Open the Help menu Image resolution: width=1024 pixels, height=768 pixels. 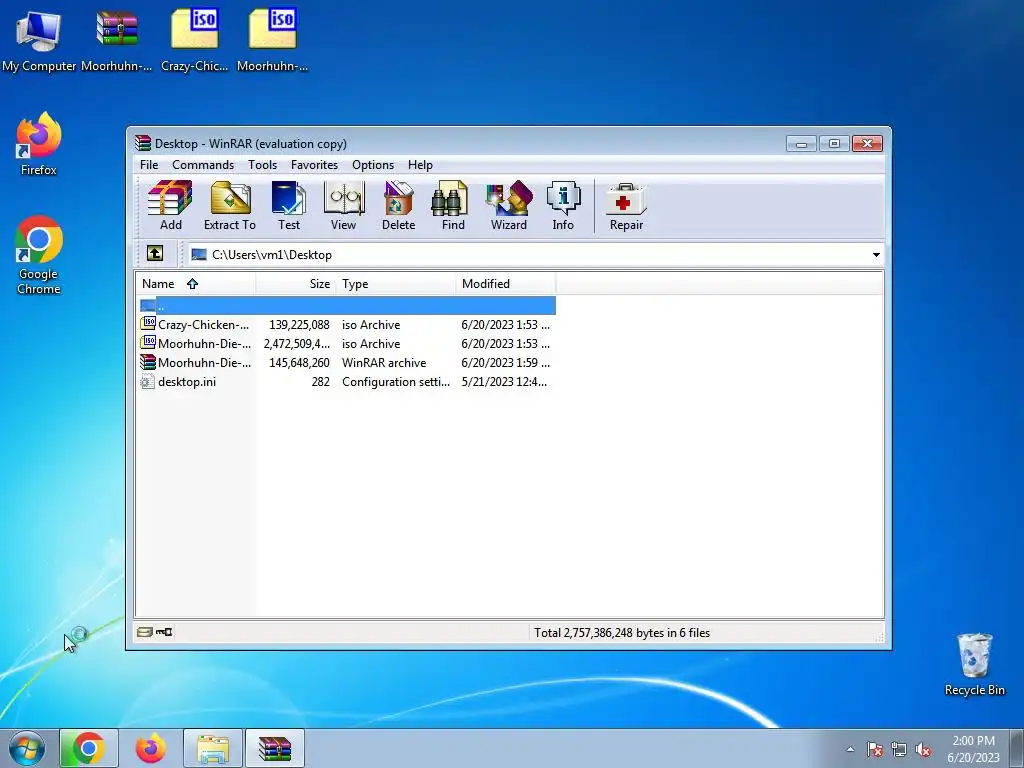421,165
